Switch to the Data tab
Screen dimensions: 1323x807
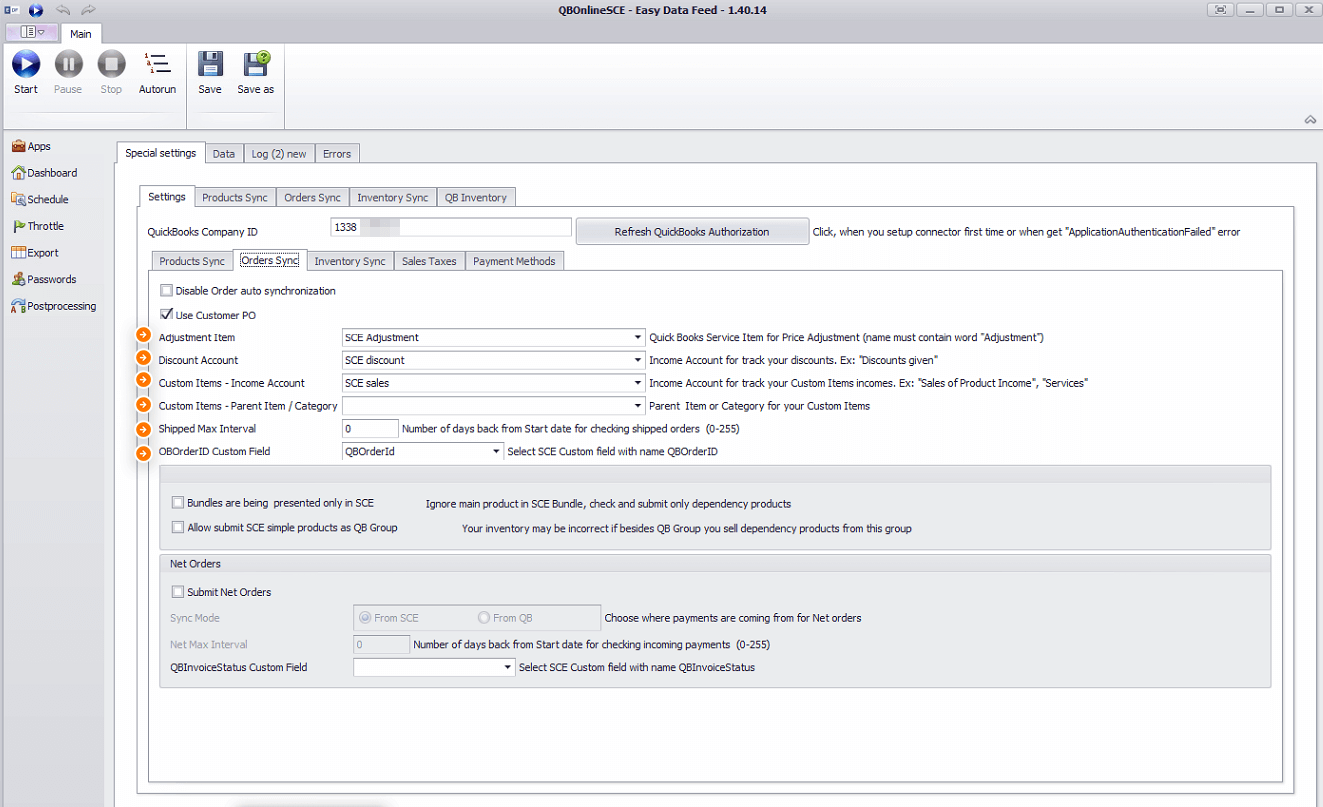(x=224, y=154)
